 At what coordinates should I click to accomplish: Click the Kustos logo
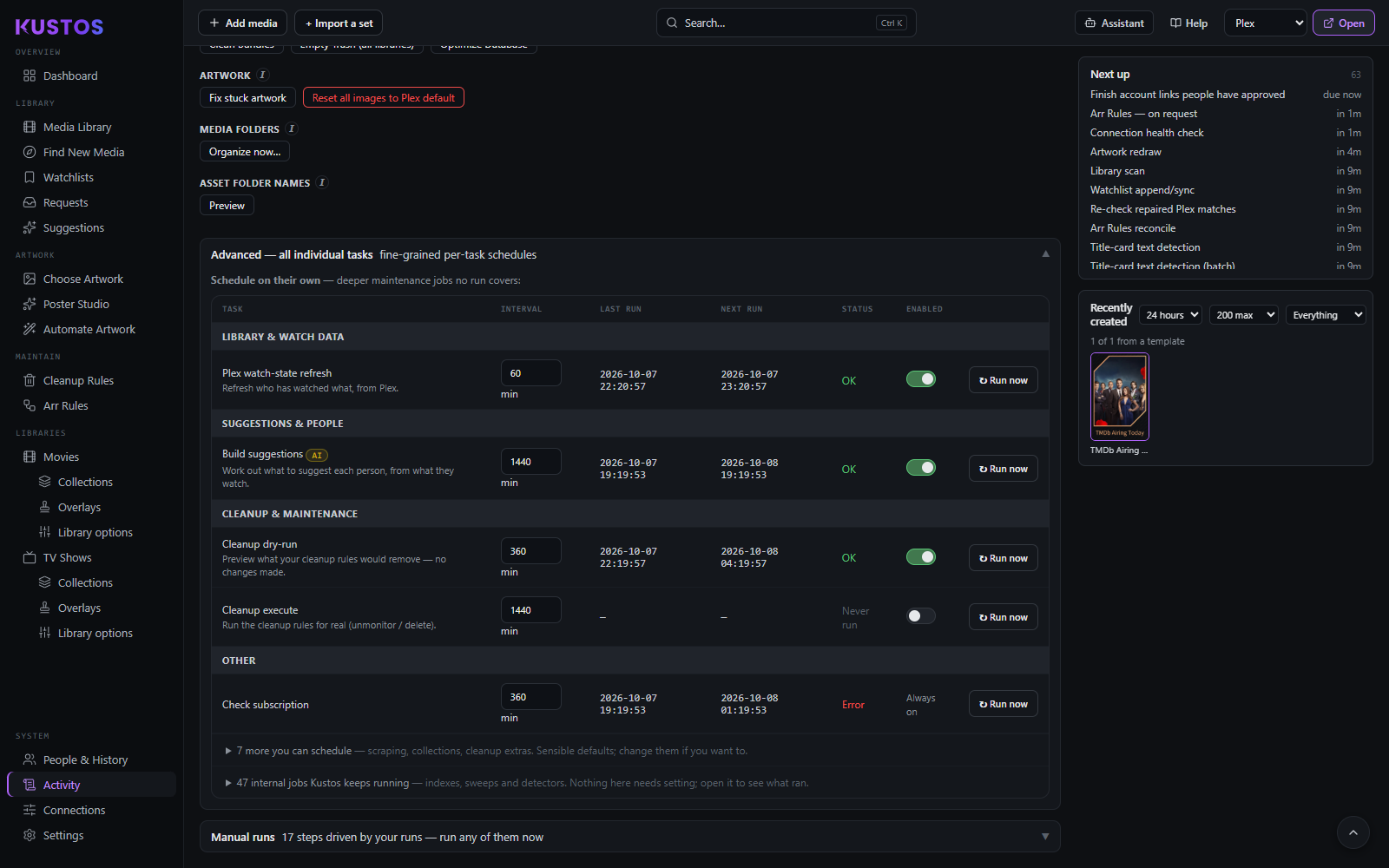click(59, 27)
